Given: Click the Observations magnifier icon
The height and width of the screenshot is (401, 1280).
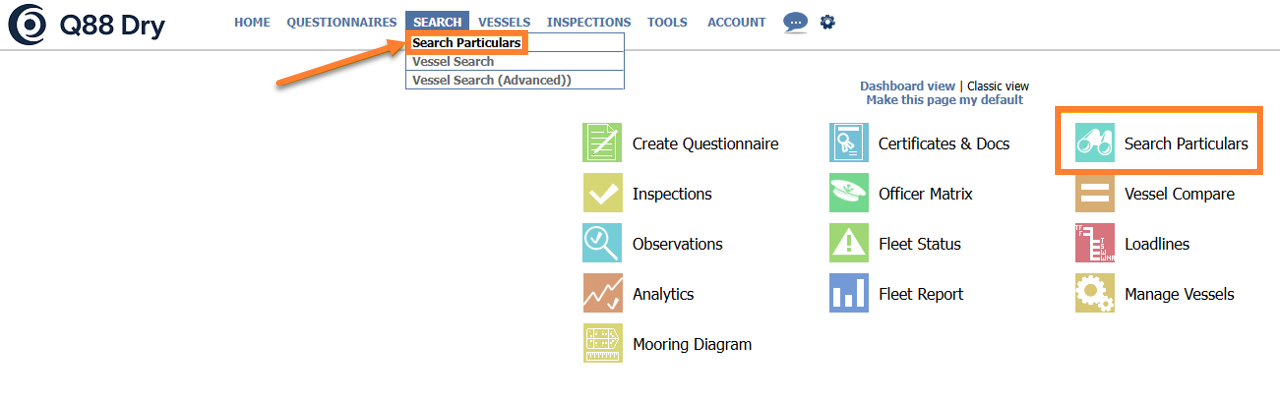Looking at the screenshot, I should pyautogui.click(x=602, y=243).
